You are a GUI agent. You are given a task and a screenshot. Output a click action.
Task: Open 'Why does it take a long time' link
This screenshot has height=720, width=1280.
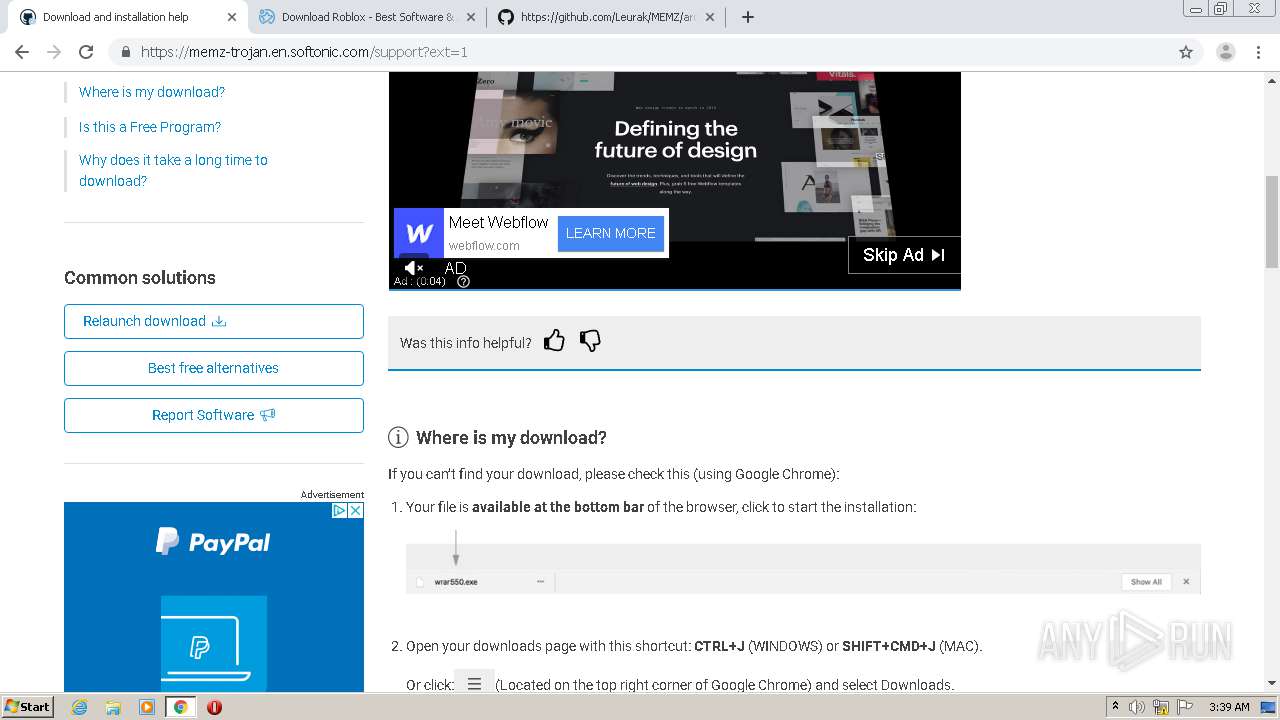pos(173,170)
